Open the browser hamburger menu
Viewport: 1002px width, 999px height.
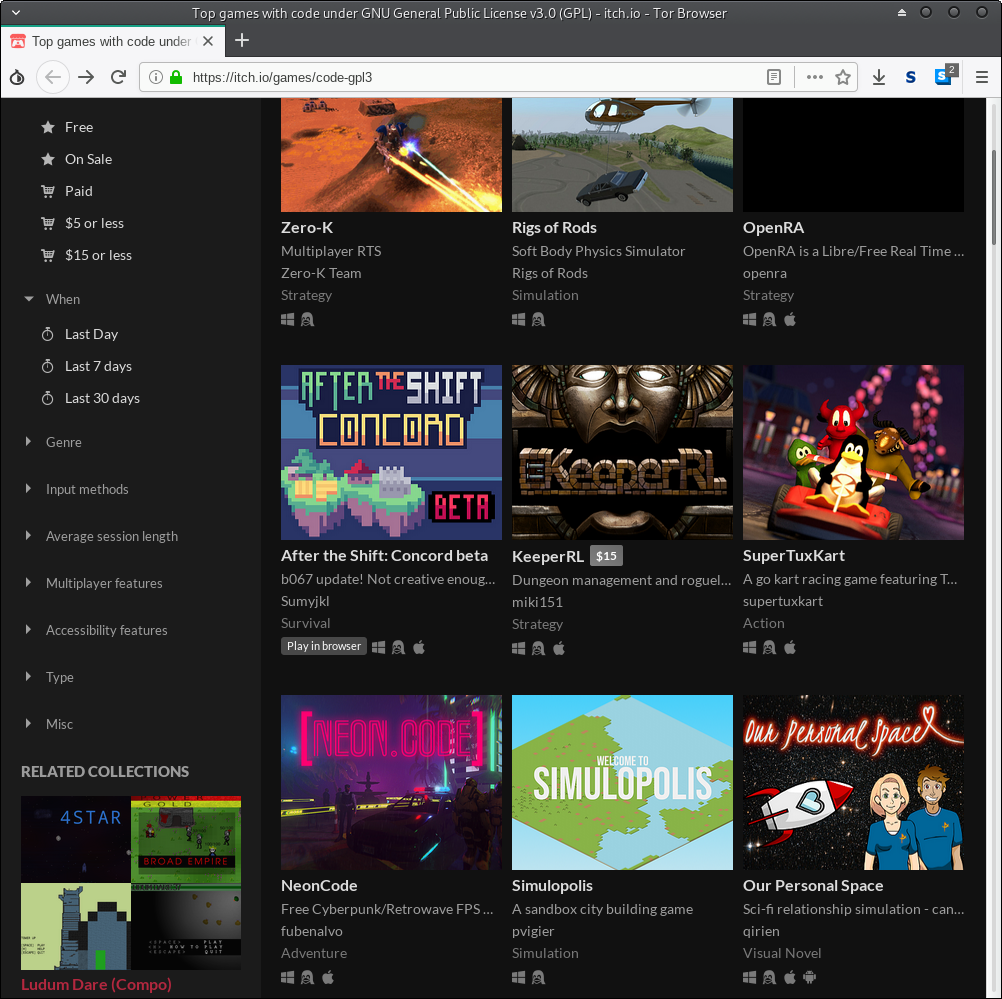pyautogui.click(x=982, y=77)
